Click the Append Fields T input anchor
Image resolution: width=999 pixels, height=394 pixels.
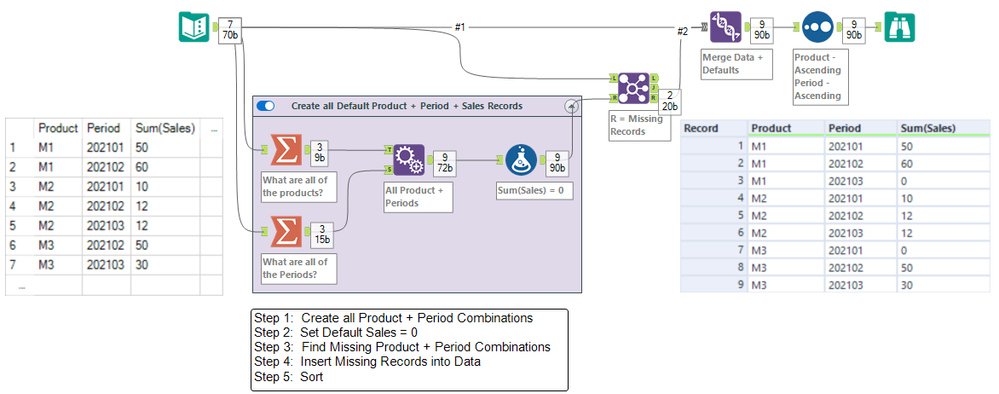pos(389,150)
